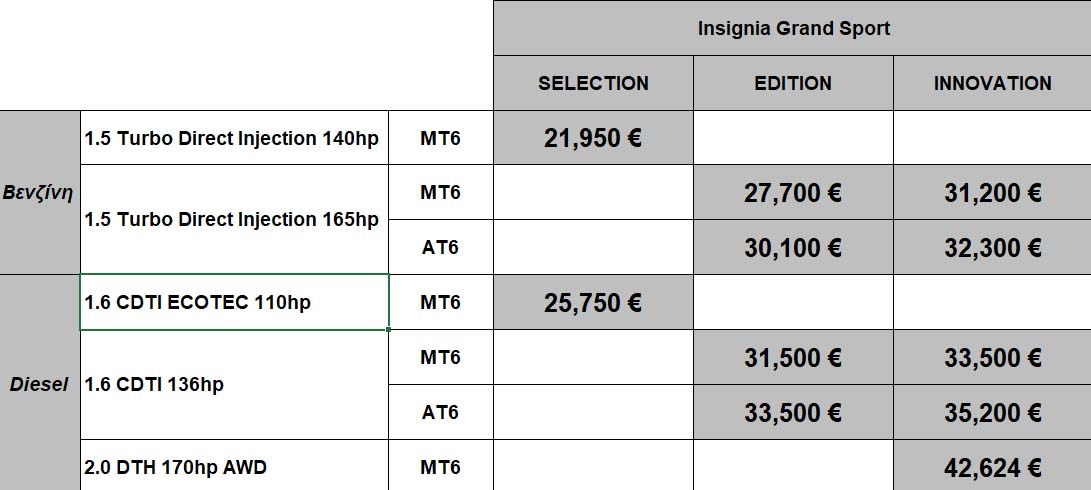The width and height of the screenshot is (1091, 490).
Task: Click the 32,300 € price cell
Action: coord(992,247)
